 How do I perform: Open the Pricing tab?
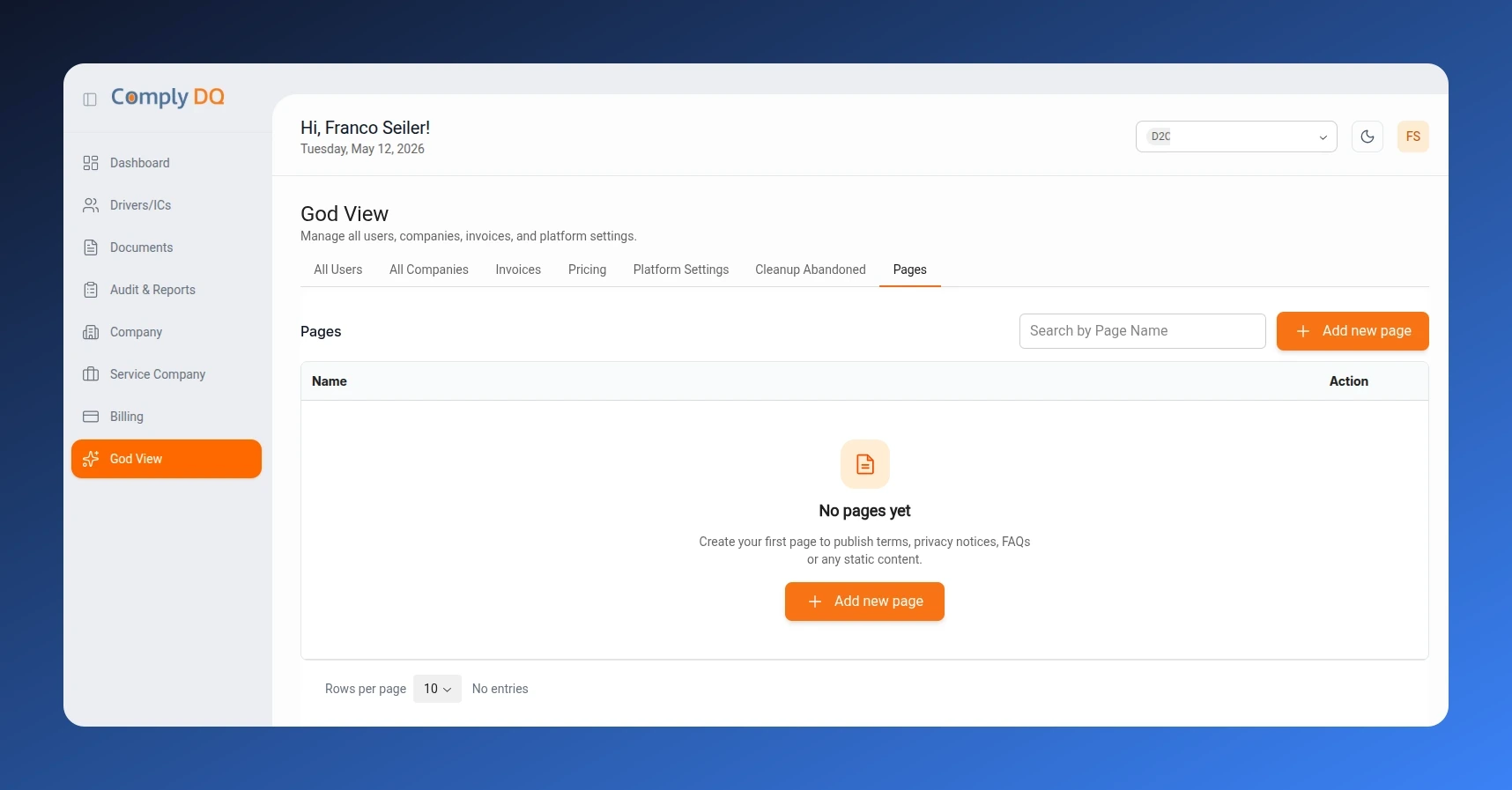[588, 269]
